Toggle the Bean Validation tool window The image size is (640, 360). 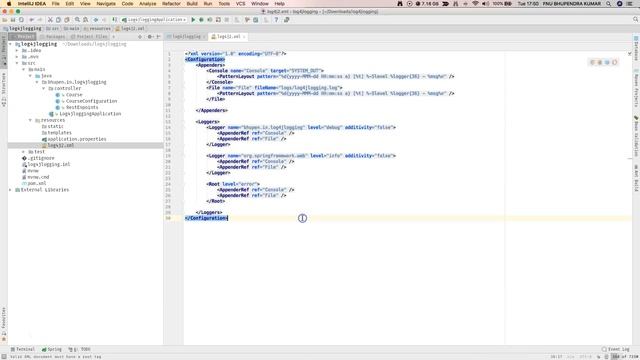pos(636,136)
